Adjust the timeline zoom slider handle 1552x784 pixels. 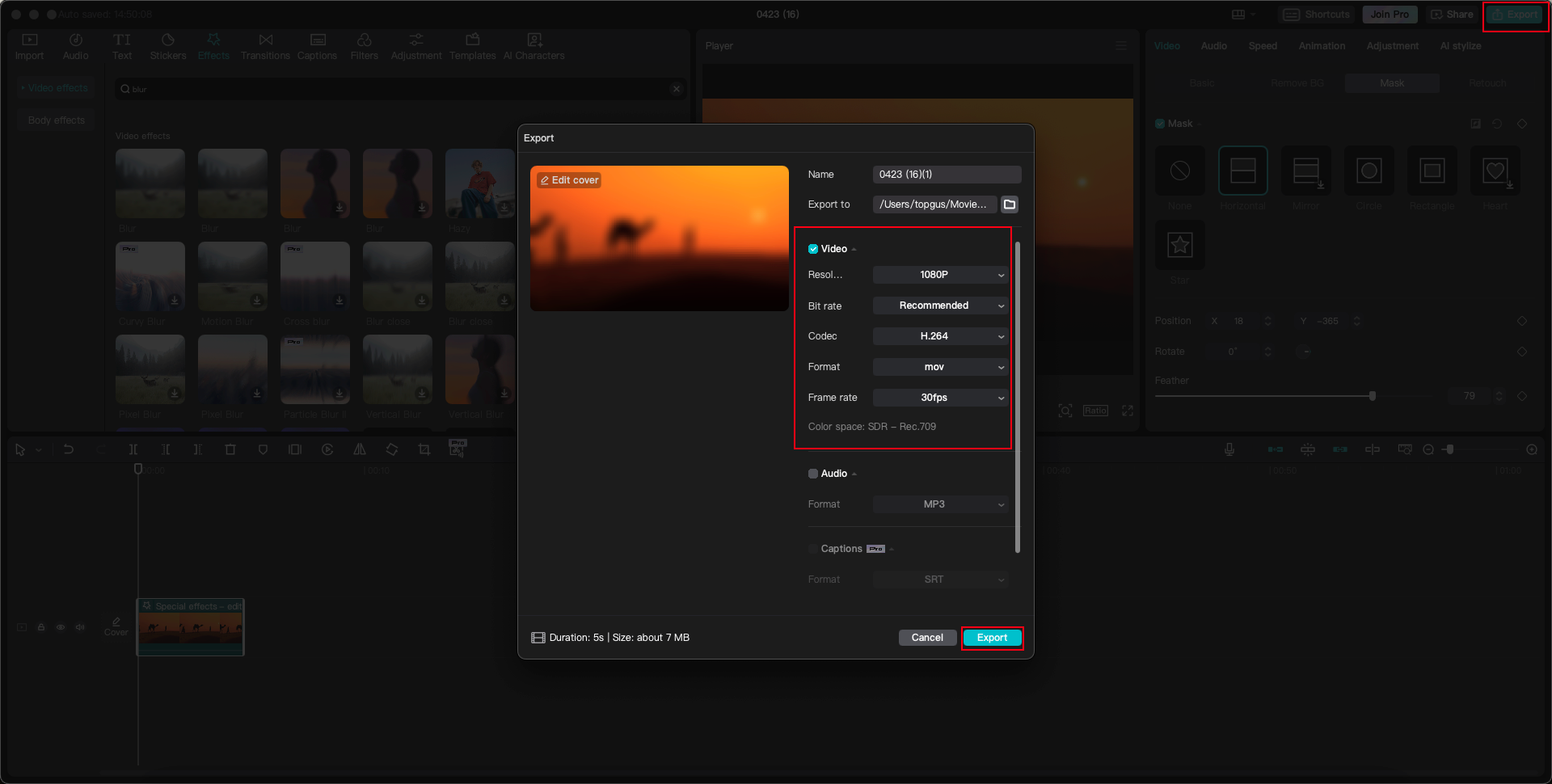pyautogui.click(x=1450, y=449)
